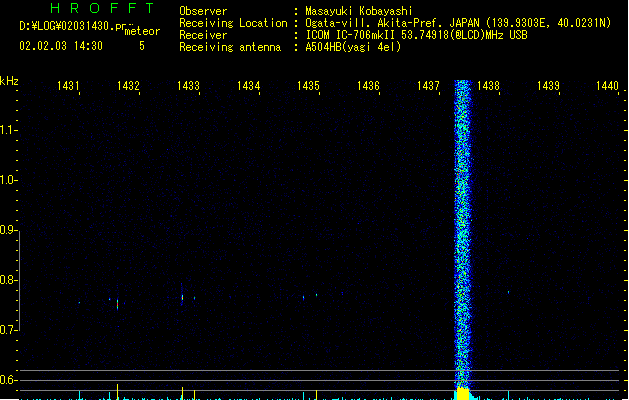Click the 1.0 kHz frequency tick label
The width and height of the screenshot is (629, 400).
(8, 180)
